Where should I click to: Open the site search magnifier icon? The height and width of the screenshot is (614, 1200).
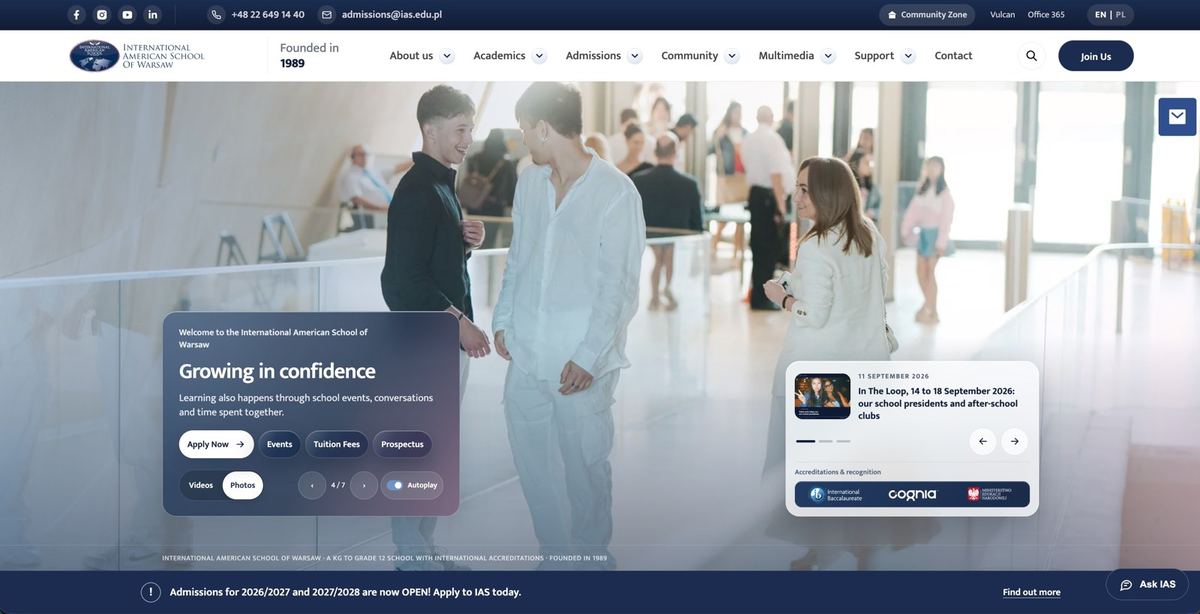(x=1032, y=56)
